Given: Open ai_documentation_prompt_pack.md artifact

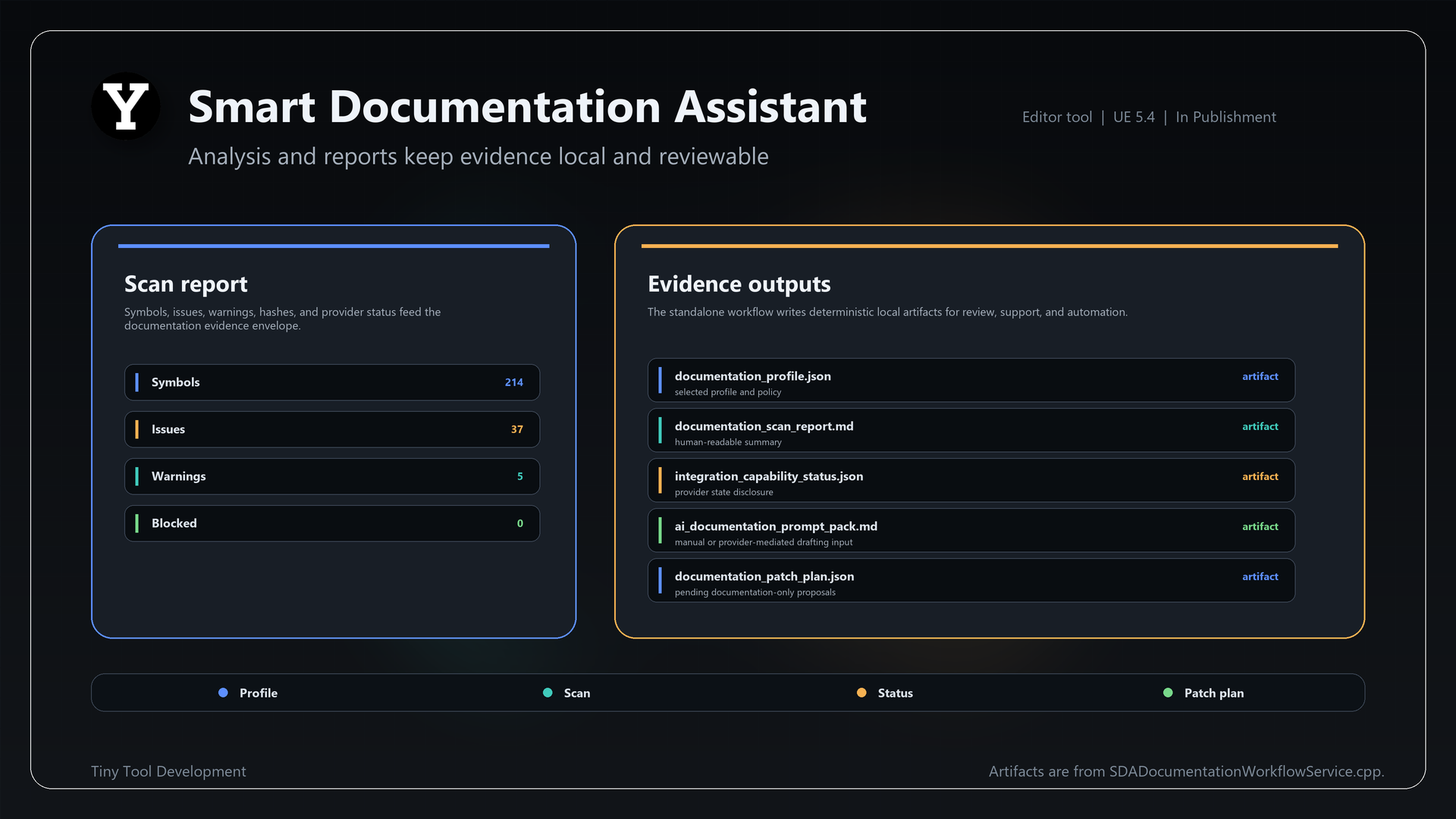Looking at the screenshot, I should 971,530.
